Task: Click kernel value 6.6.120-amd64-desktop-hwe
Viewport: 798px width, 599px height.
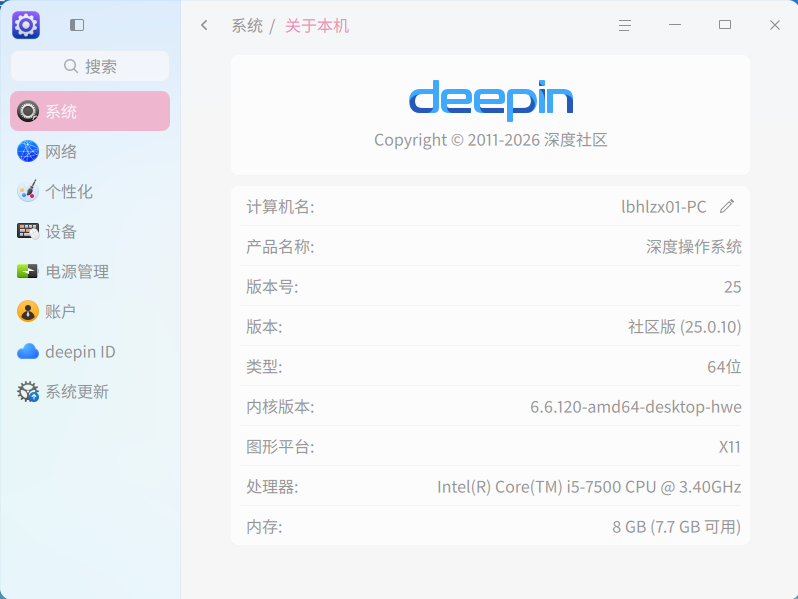Action: 636,407
